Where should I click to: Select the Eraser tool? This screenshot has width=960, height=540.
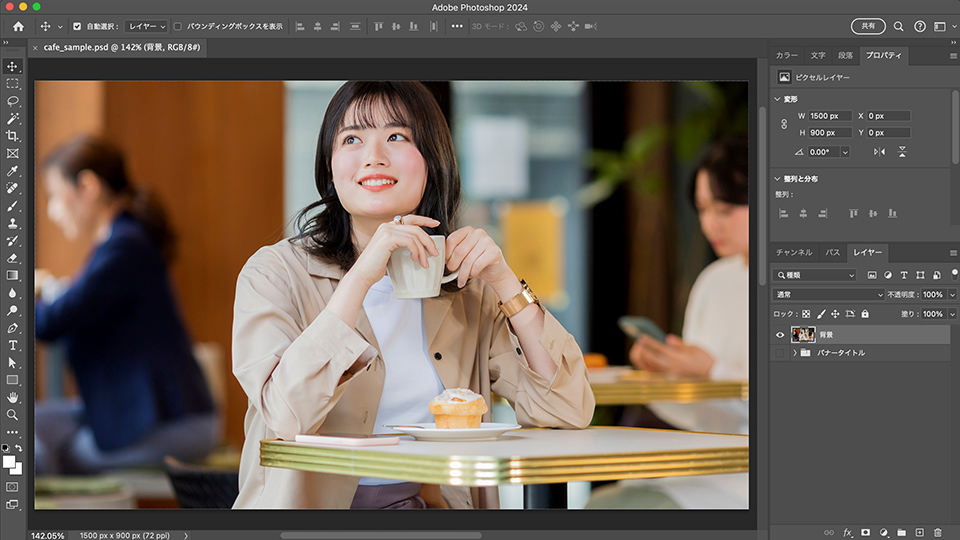coord(12,258)
